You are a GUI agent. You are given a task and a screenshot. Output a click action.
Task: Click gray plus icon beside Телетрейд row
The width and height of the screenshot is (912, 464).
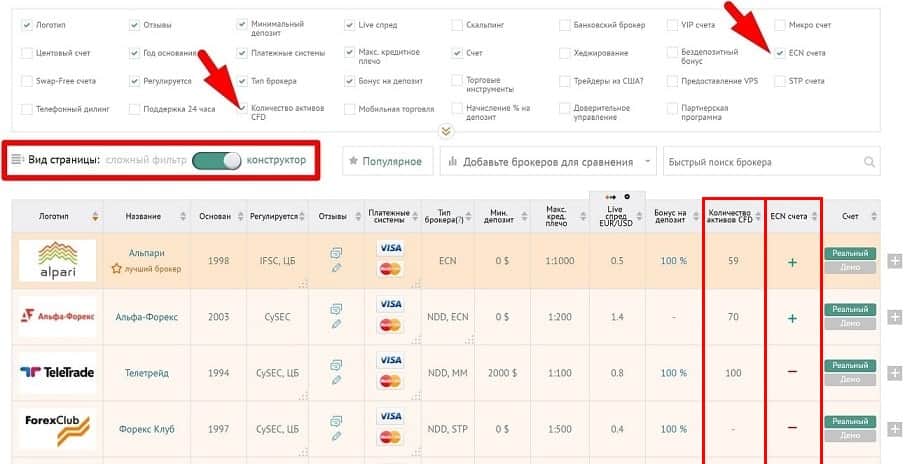tap(895, 373)
